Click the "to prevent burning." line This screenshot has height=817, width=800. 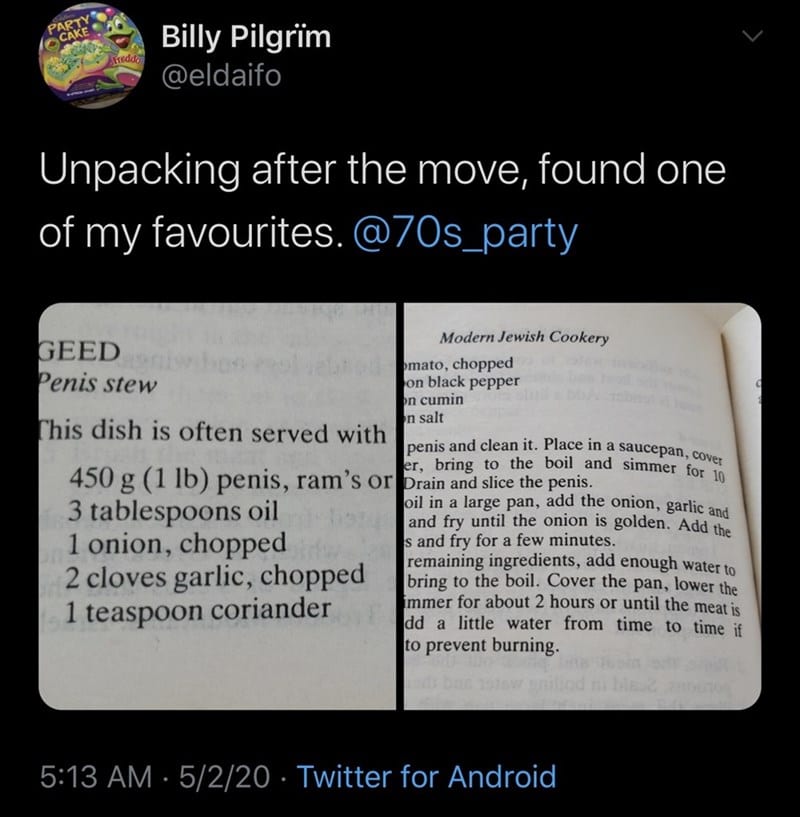[480, 645]
